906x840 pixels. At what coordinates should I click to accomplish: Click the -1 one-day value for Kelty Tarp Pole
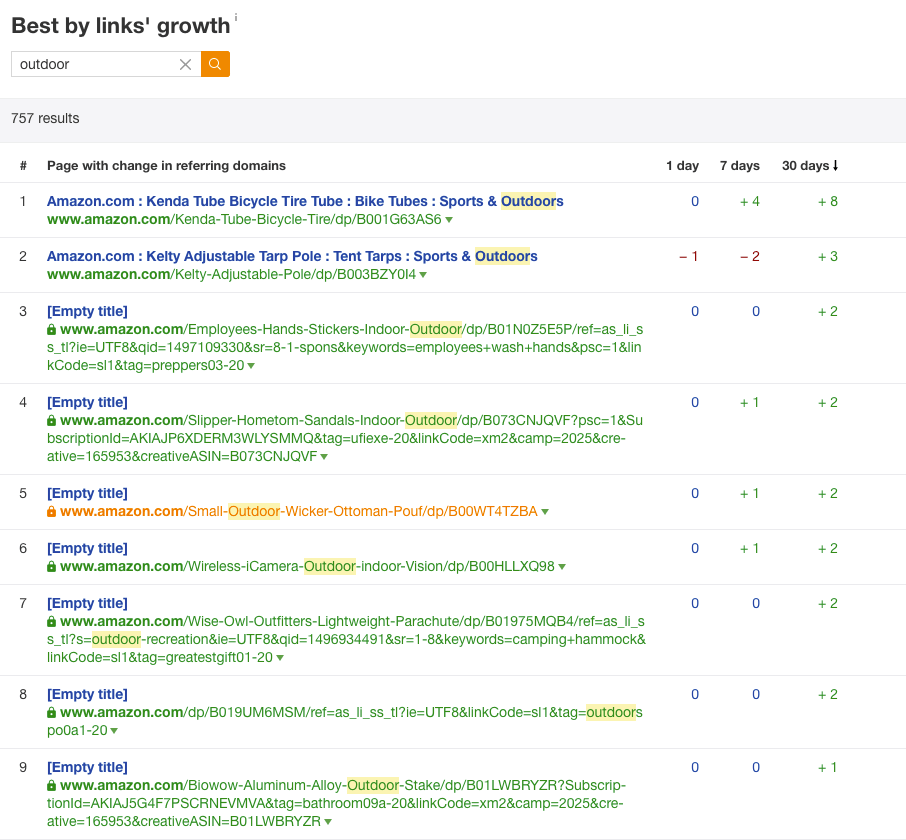(x=688, y=257)
